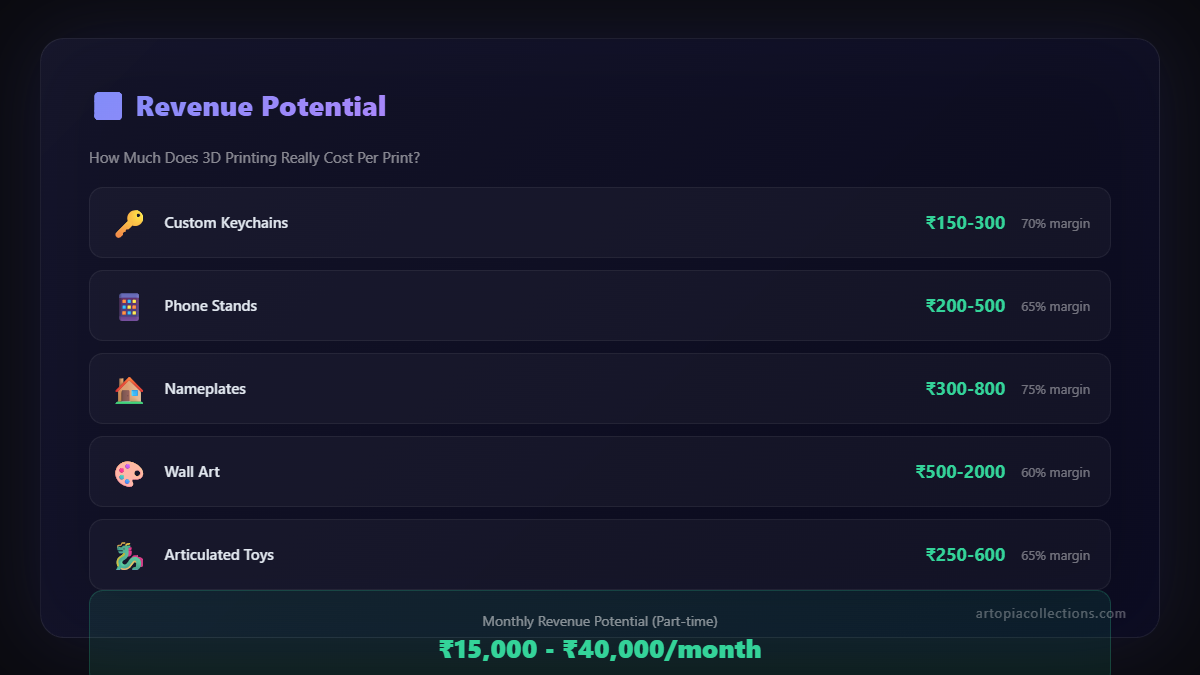This screenshot has width=1200, height=675.
Task: Click the key icon beside Custom Keychains
Action: tap(129, 223)
